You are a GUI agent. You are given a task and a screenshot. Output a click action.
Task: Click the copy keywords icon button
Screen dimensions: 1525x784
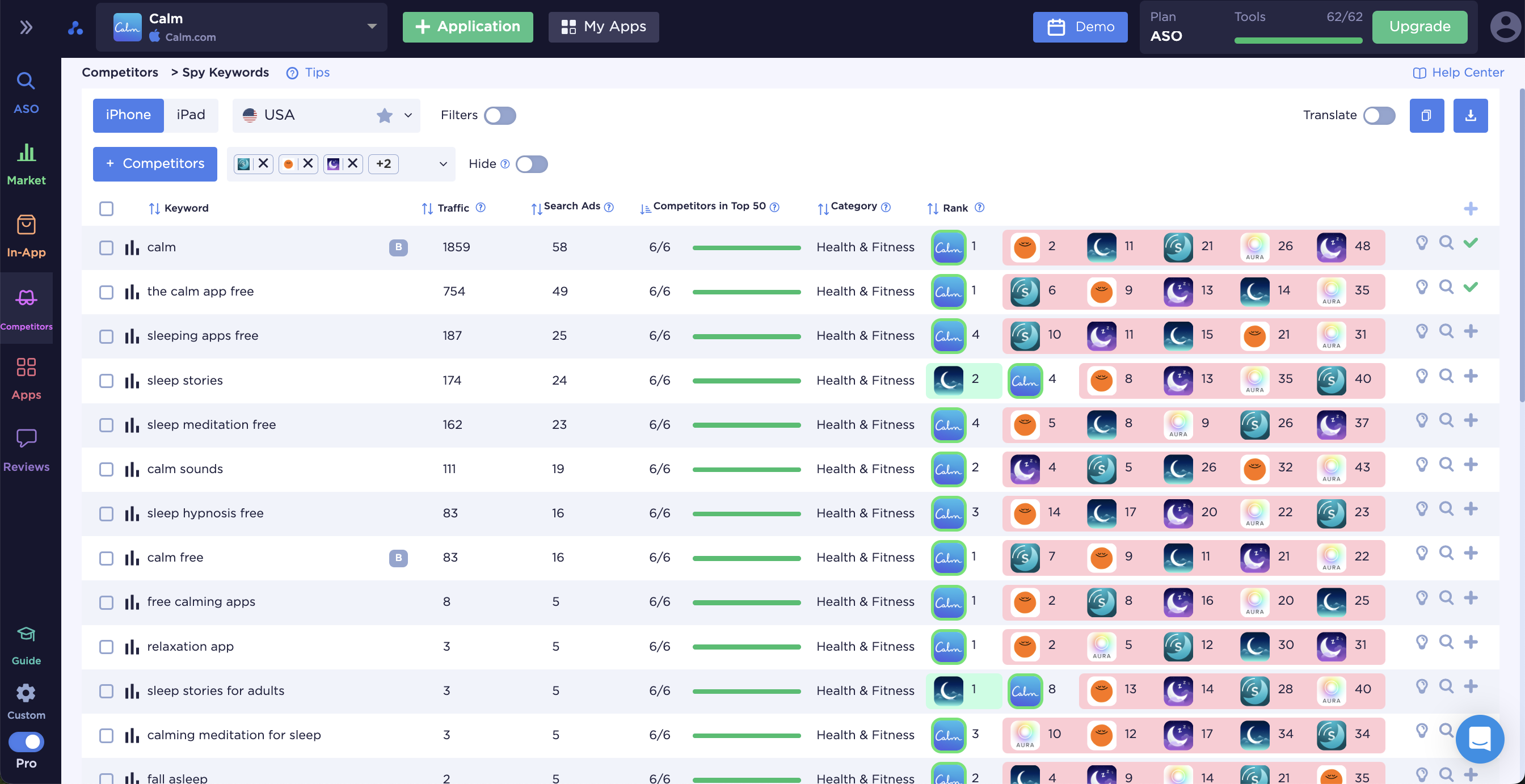[x=1426, y=116]
